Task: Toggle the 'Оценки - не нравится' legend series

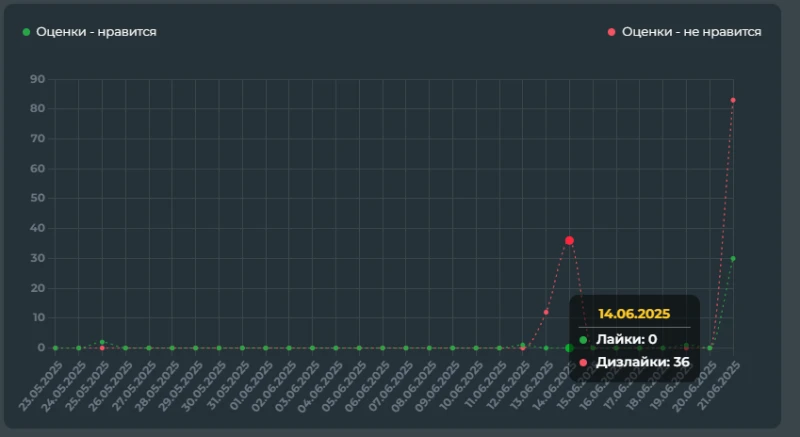Action: 685,32
